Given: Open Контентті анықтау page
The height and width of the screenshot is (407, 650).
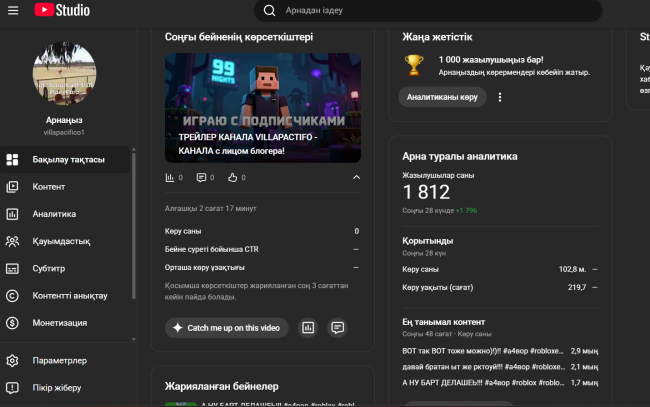Looking at the screenshot, I should pos(65,296).
